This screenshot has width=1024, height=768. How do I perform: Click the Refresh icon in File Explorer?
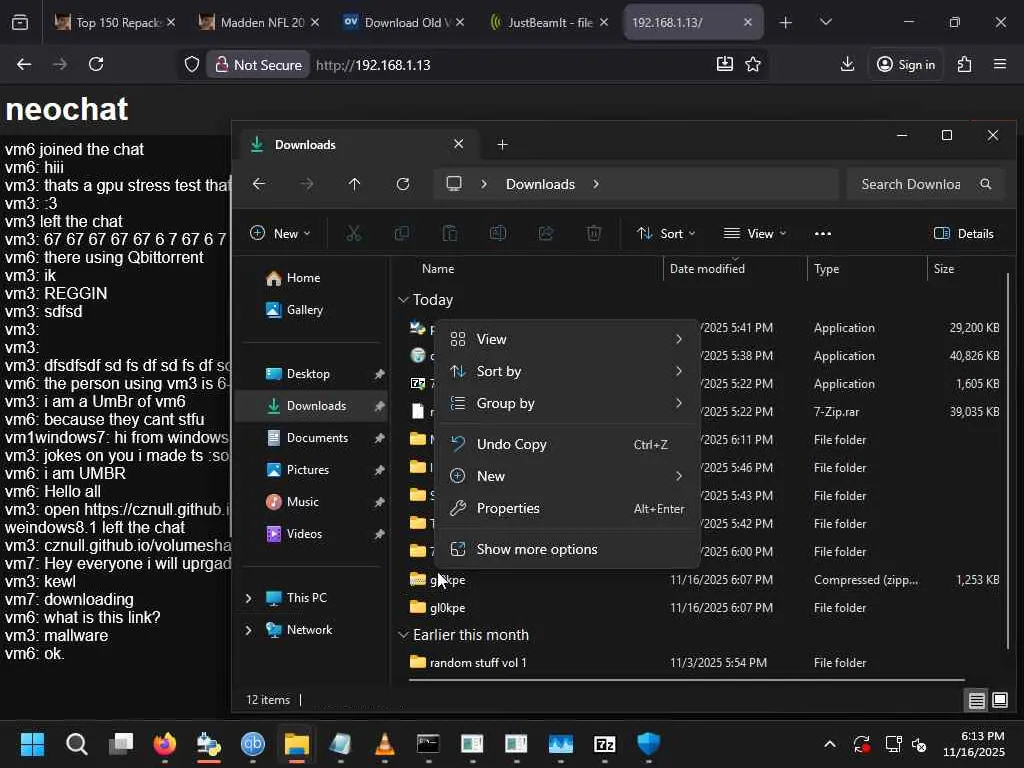click(x=403, y=184)
